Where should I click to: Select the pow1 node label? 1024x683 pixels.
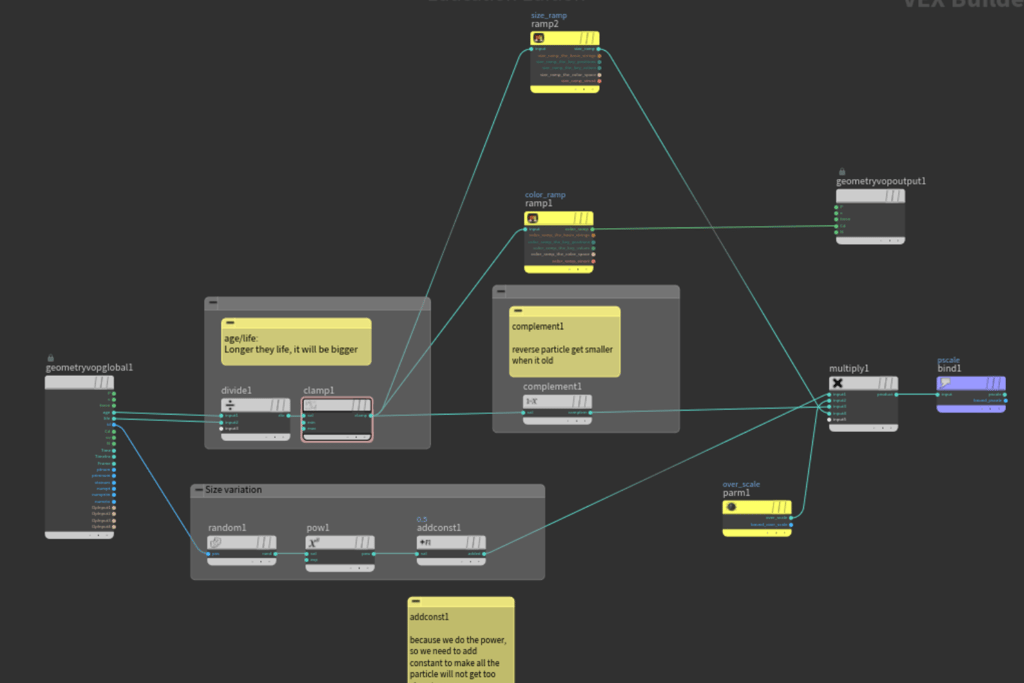coord(318,528)
